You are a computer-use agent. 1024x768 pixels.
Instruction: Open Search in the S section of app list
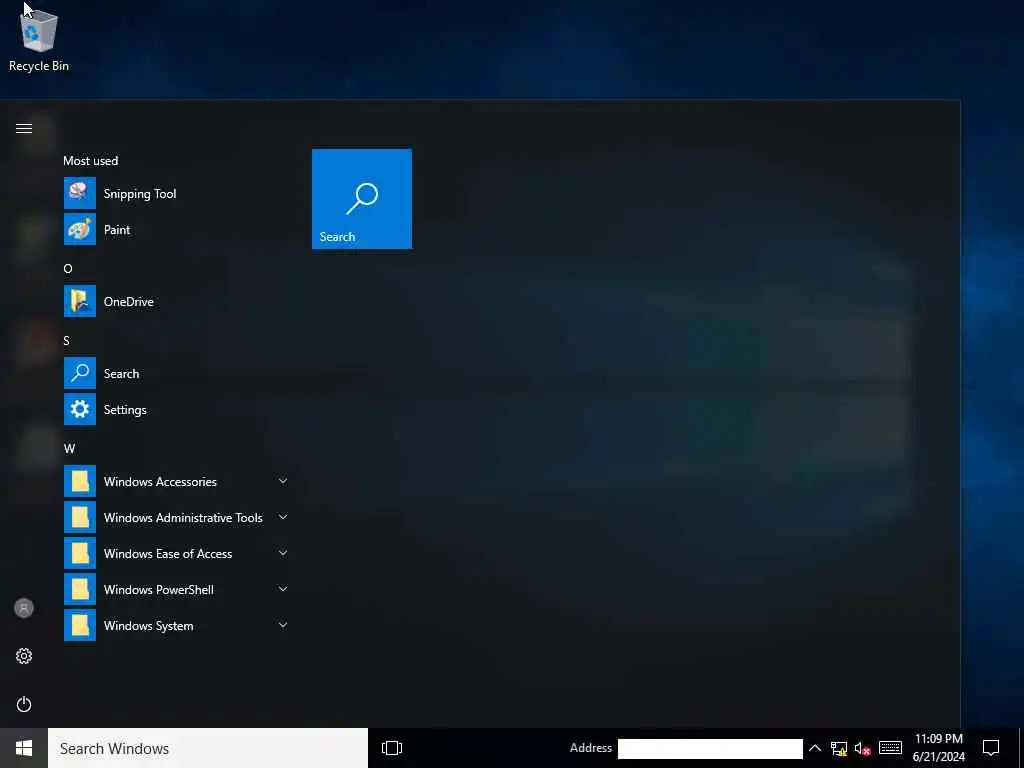178,374
